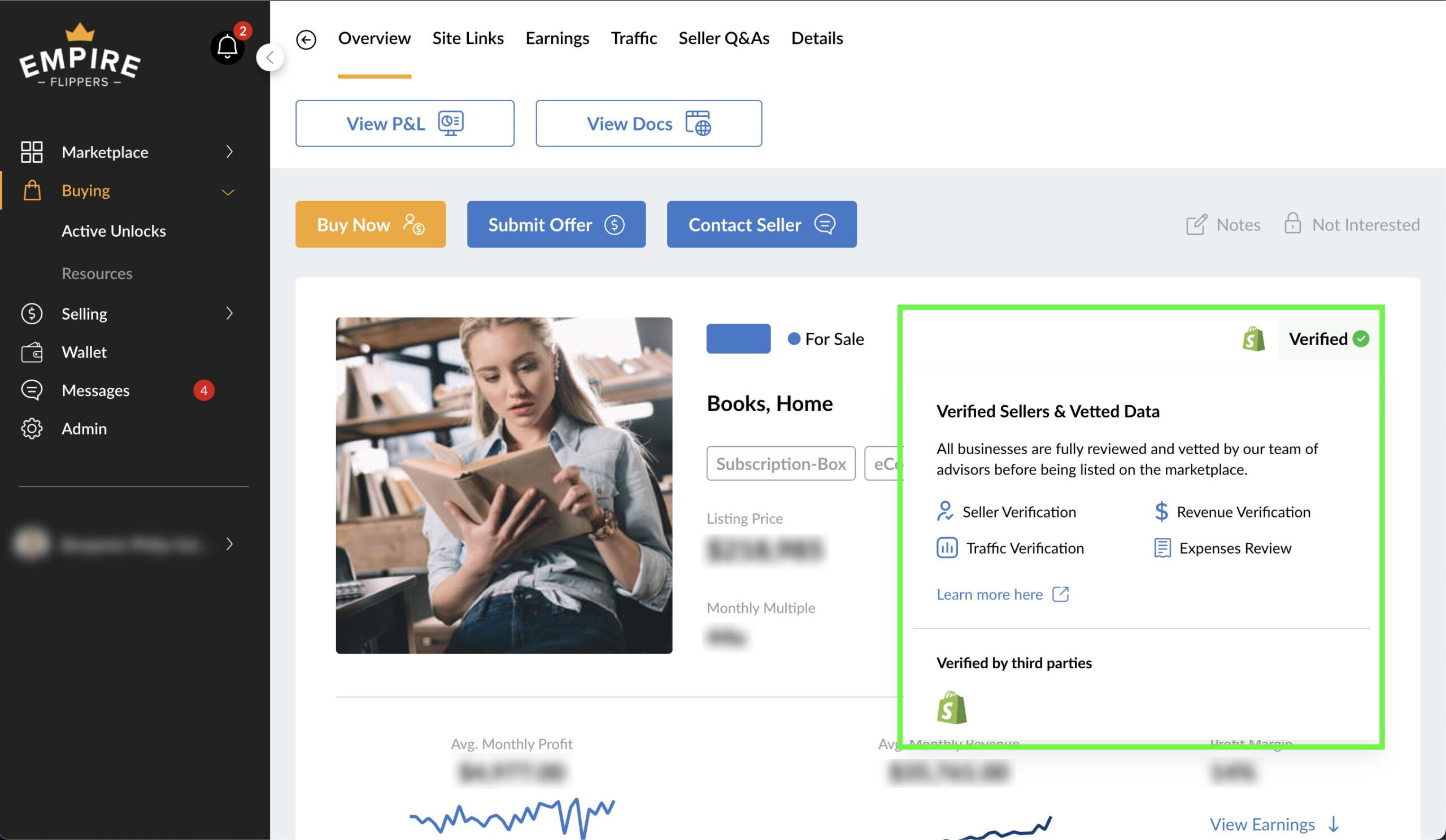Open Messages in the sidebar
The height and width of the screenshot is (840, 1446).
95,390
